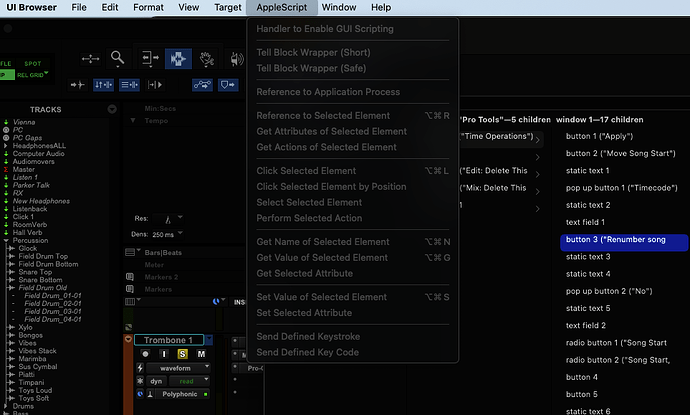Click the Field Drum Top track
The image size is (690, 415).
(43, 256)
